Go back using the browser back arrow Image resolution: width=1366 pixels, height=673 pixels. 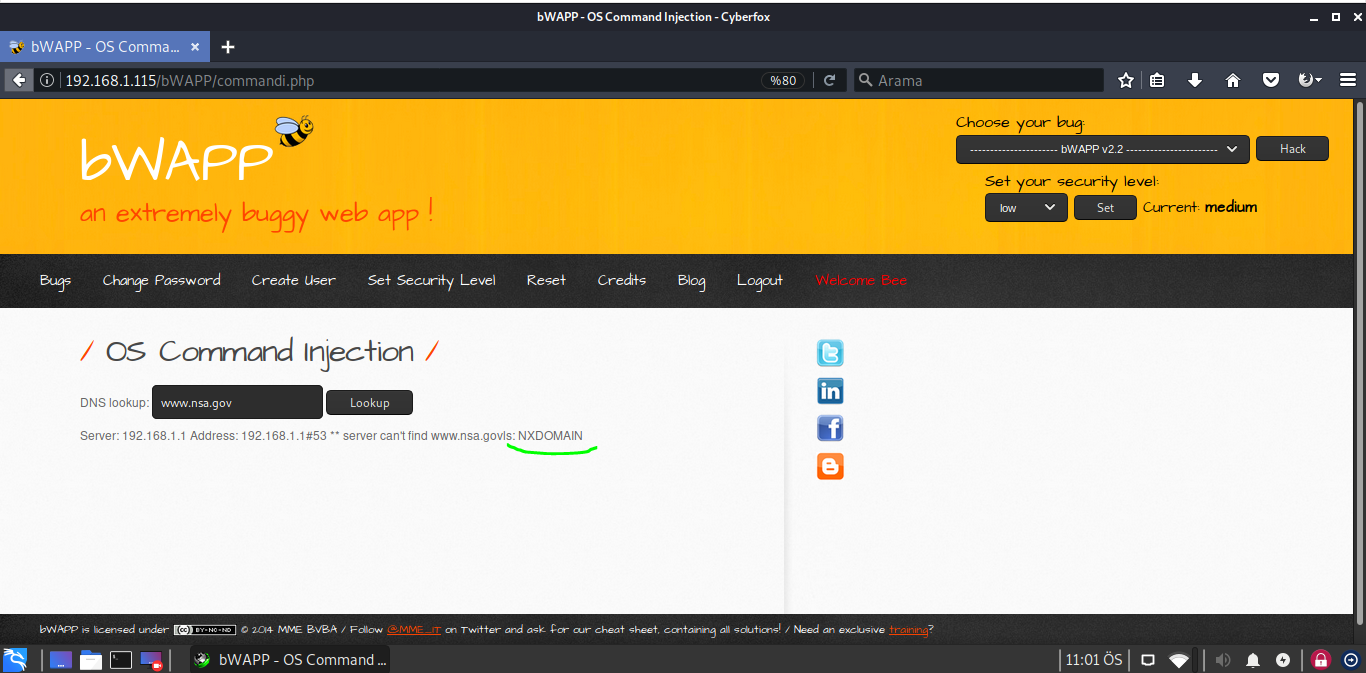tap(18, 80)
